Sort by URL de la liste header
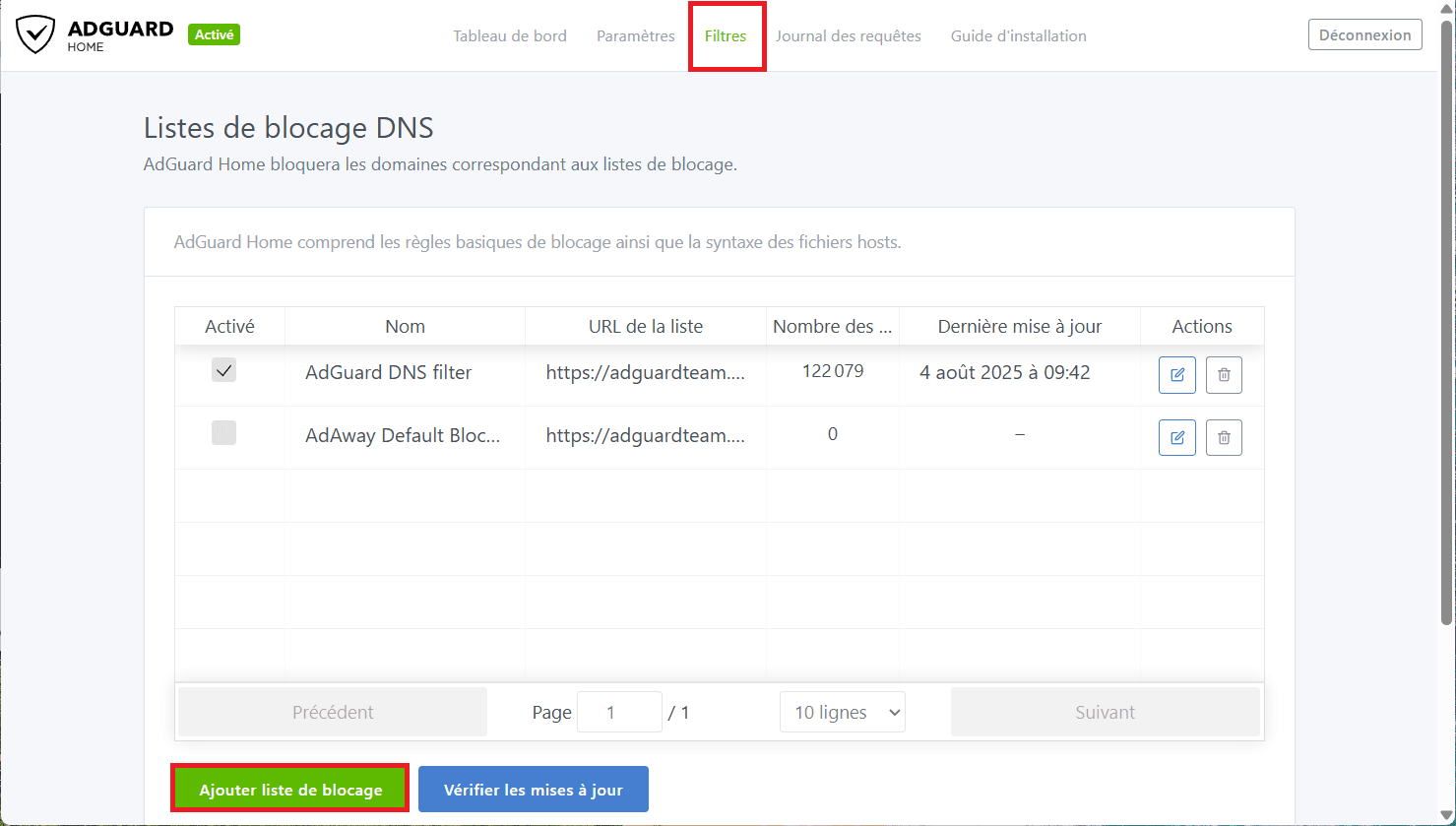This screenshot has height=826, width=1456. pos(646,326)
